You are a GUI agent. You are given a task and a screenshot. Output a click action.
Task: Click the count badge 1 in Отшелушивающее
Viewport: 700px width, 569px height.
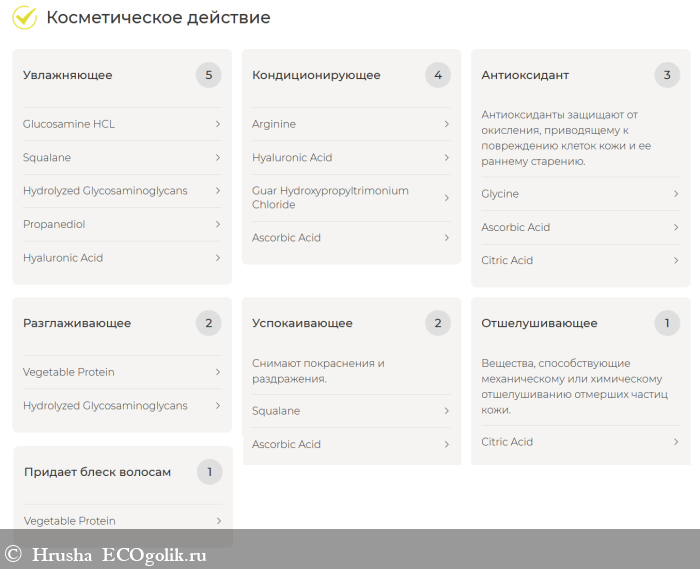667,323
